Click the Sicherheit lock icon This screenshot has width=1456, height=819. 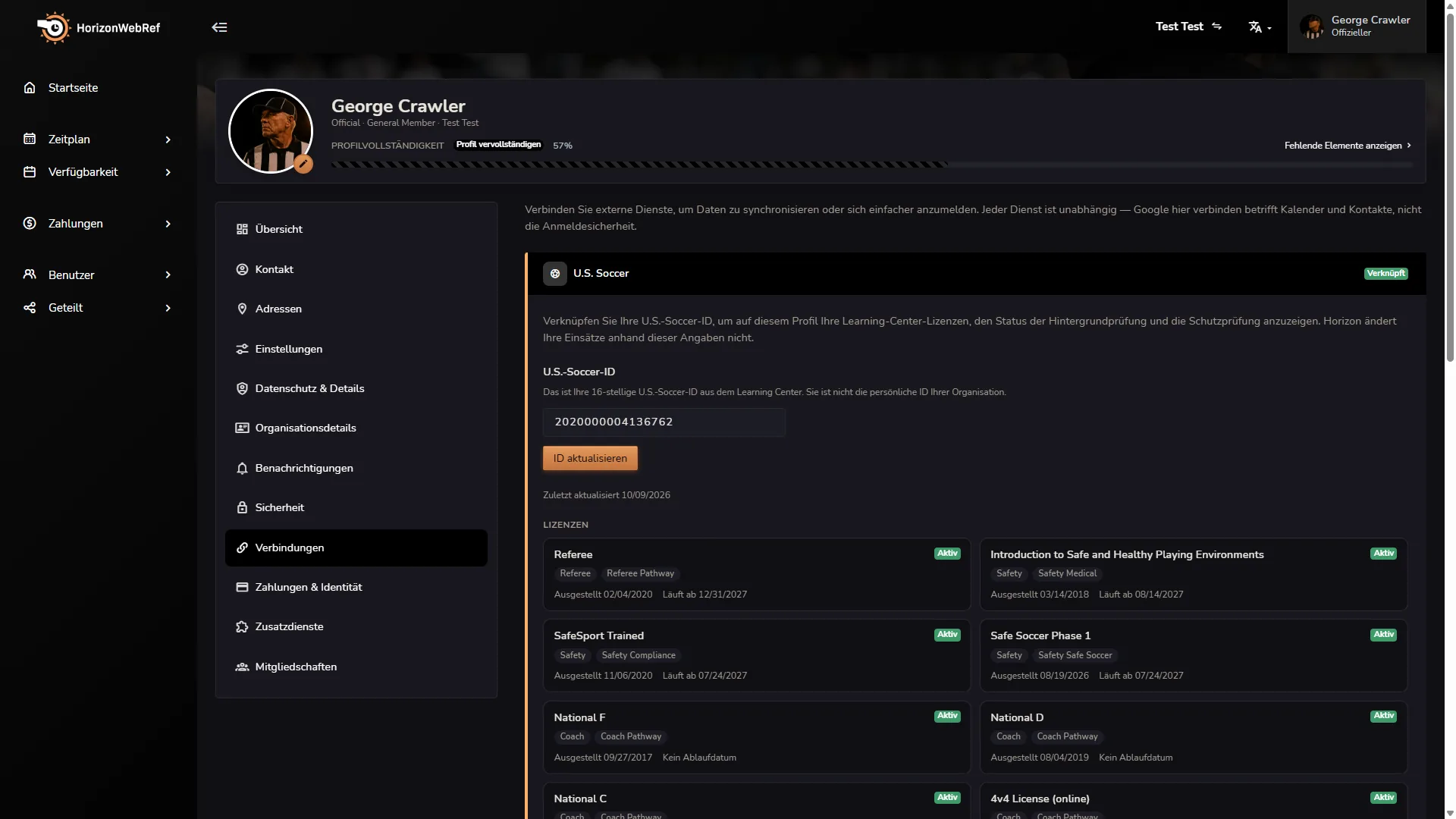click(x=242, y=508)
